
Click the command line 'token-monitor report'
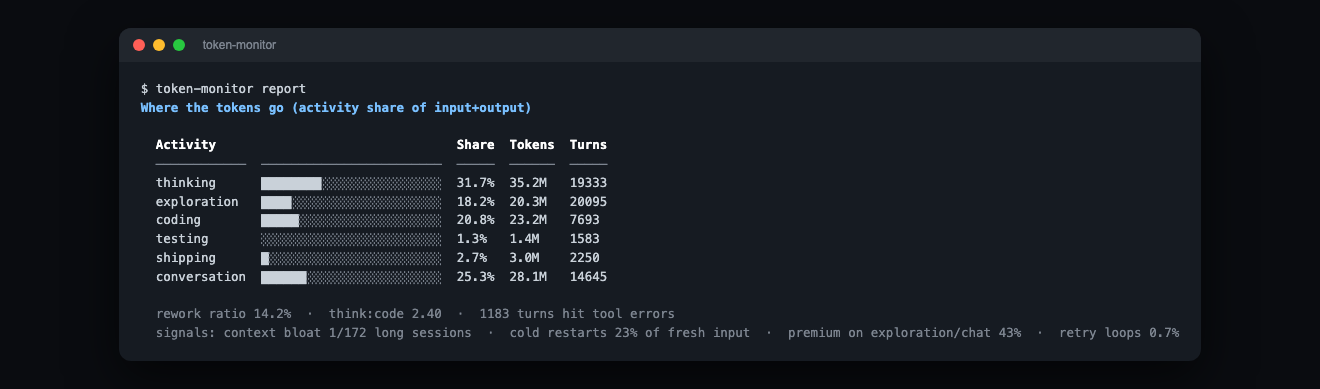231,89
